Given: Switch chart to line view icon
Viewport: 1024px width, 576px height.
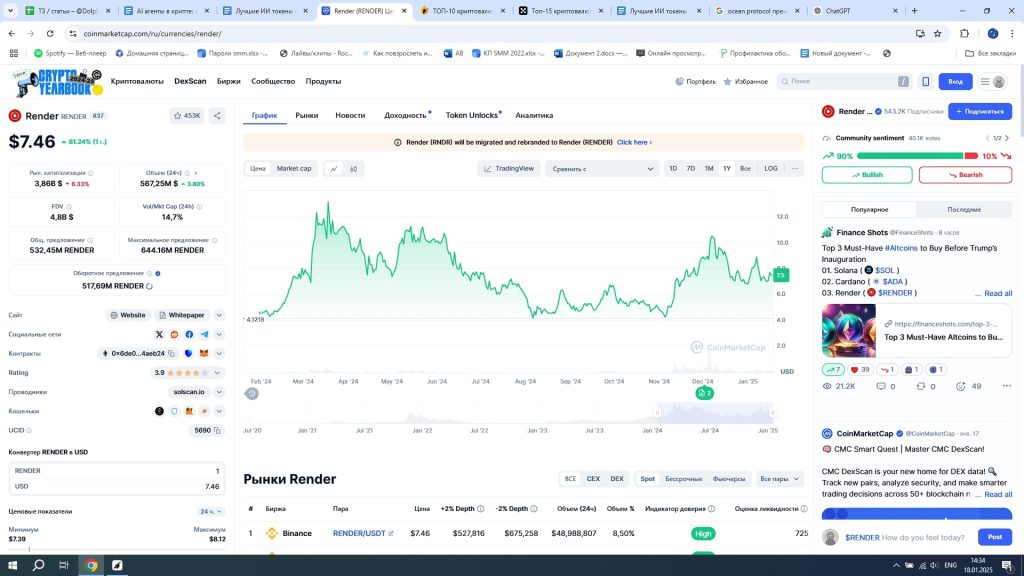Looking at the screenshot, I should point(334,168).
